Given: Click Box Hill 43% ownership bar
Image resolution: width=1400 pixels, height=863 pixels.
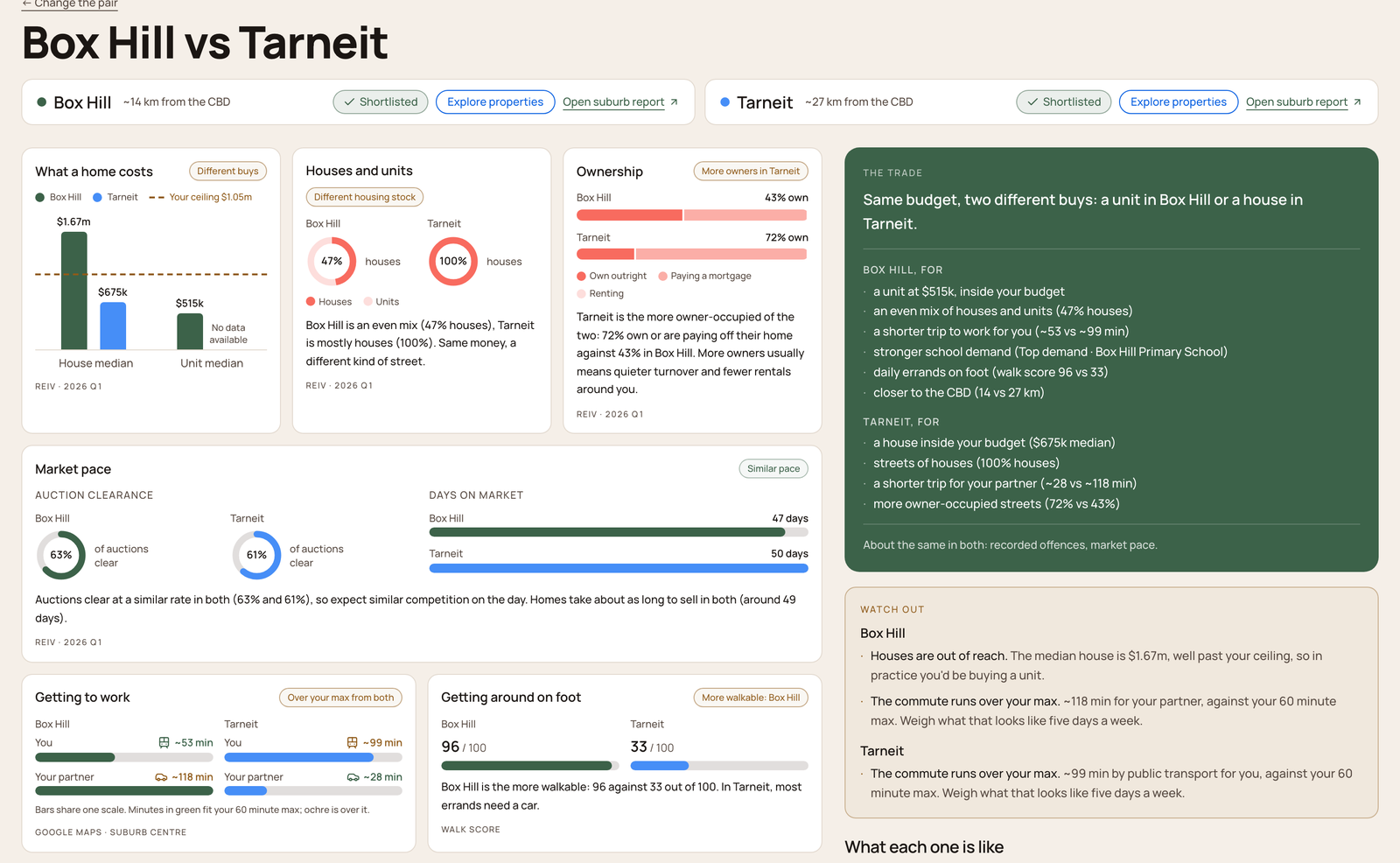Looking at the screenshot, I should coord(691,215).
